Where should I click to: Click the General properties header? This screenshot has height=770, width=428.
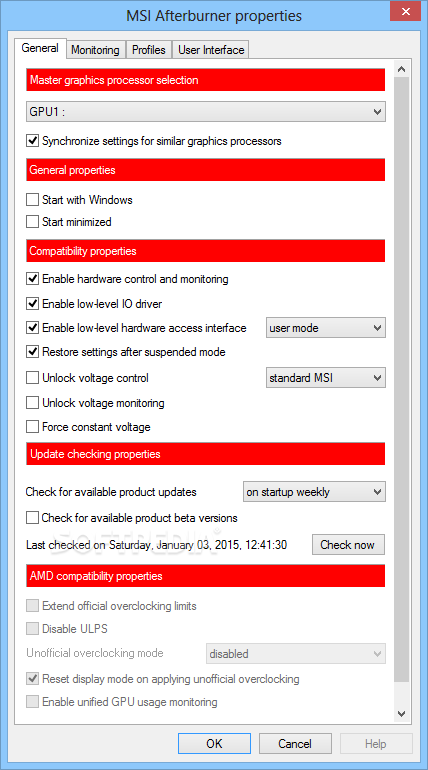click(x=206, y=170)
